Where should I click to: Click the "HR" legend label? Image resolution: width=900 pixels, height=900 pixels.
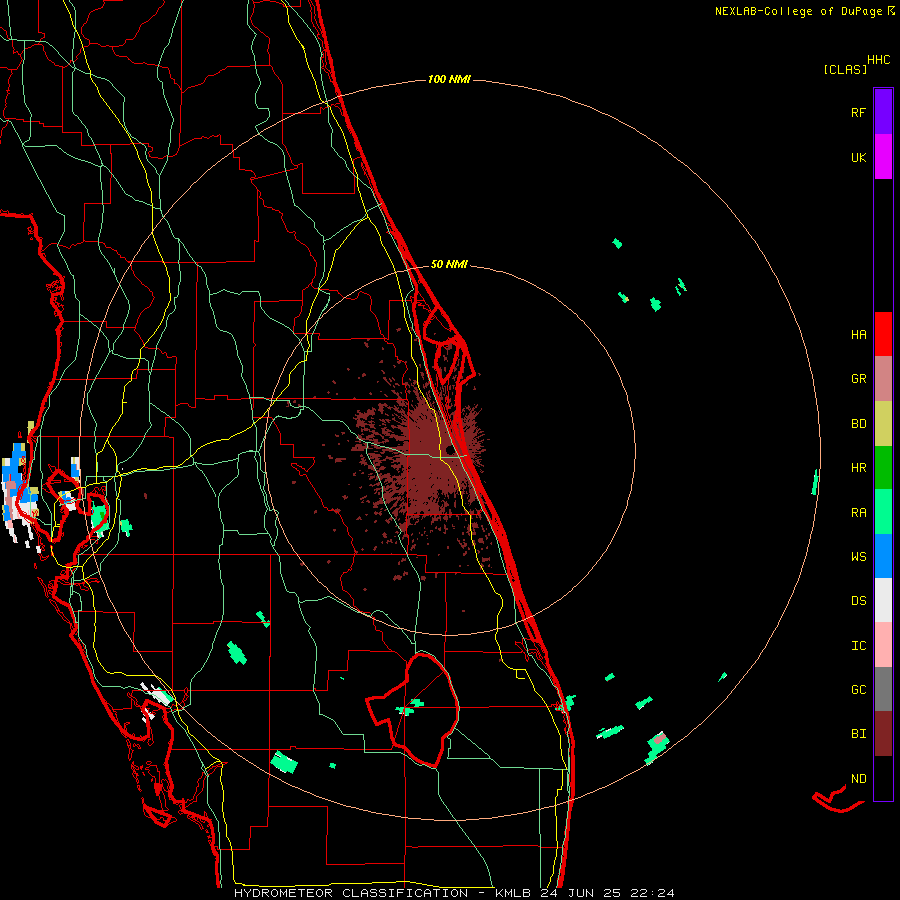[858, 468]
